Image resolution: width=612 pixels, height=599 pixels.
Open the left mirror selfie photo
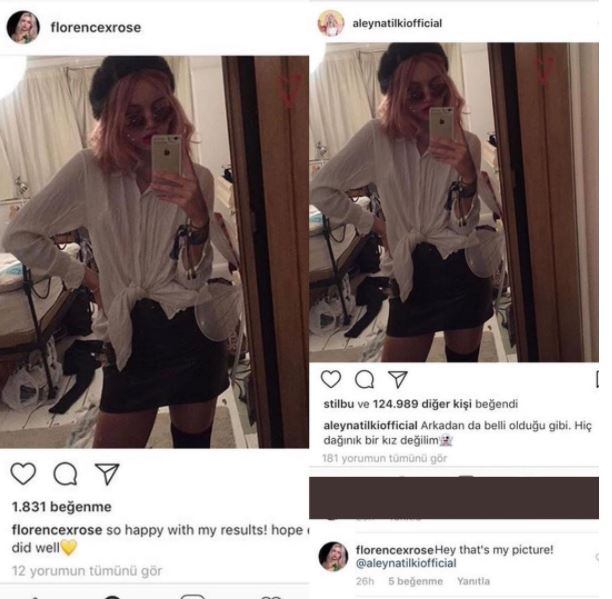pyautogui.click(x=154, y=252)
